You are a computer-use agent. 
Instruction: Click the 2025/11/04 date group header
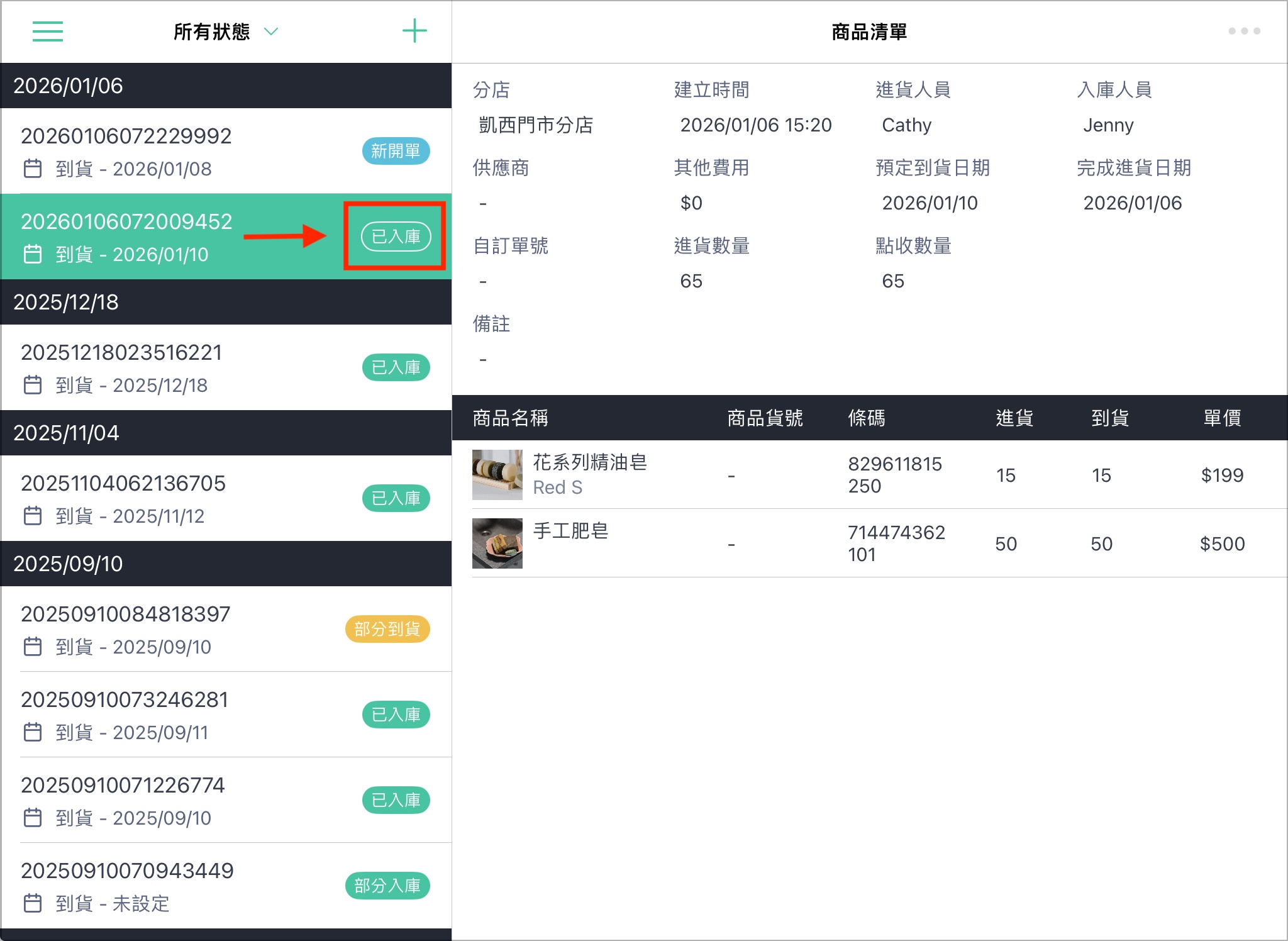226,433
